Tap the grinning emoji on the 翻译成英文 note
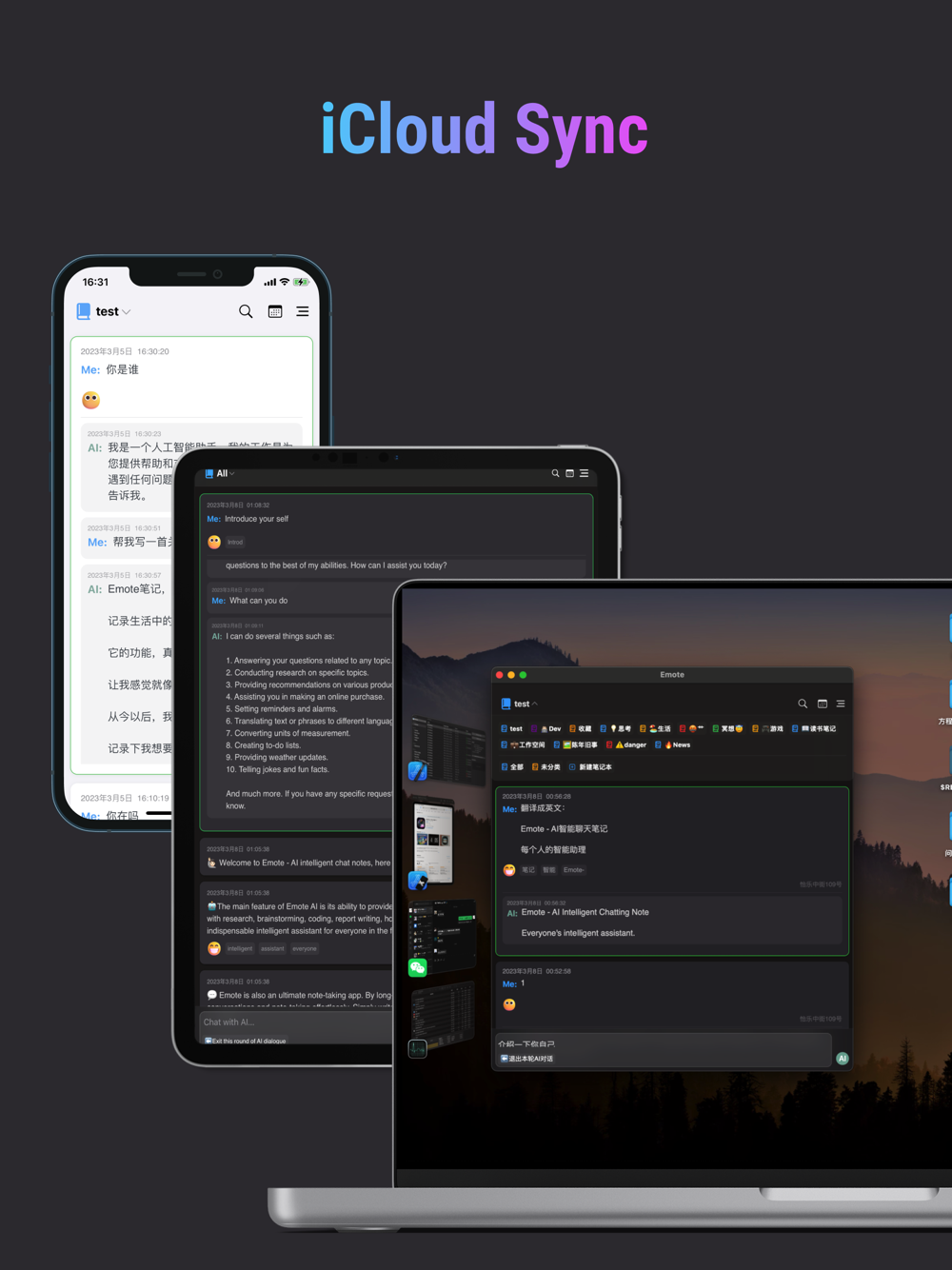Image resolution: width=952 pixels, height=1270 pixels. pyautogui.click(x=509, y=870)
